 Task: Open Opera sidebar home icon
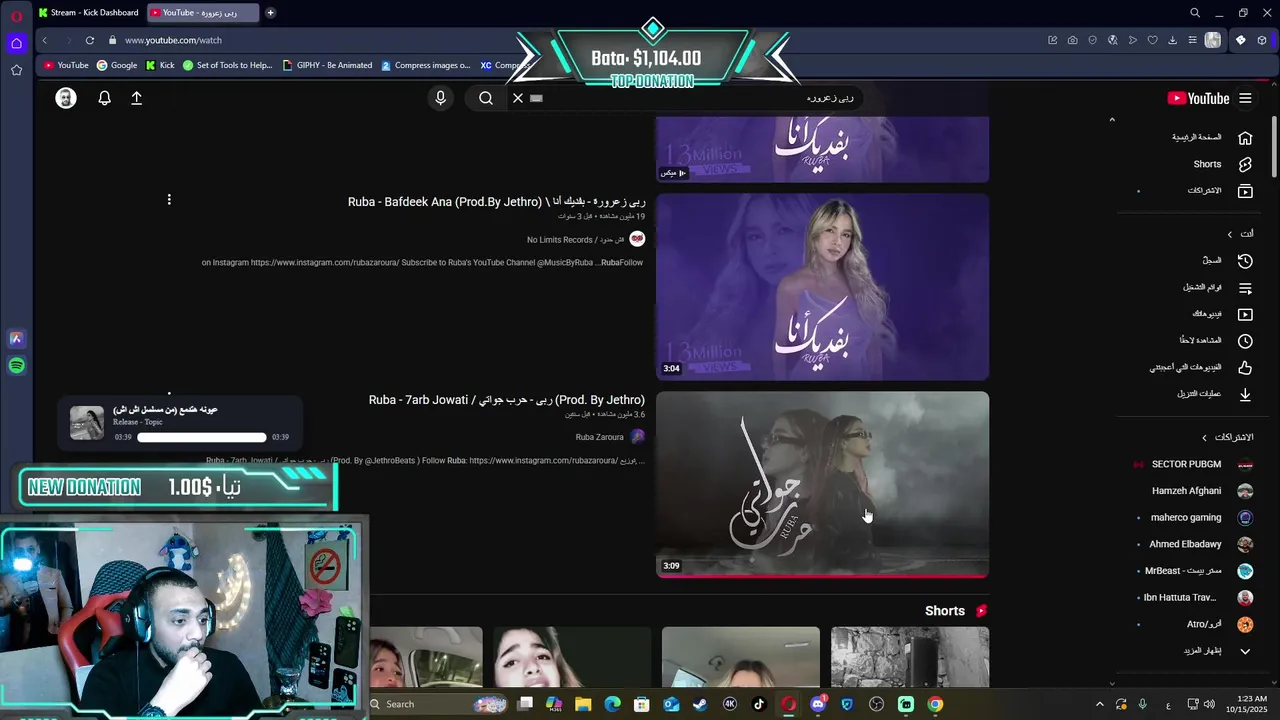16,43
